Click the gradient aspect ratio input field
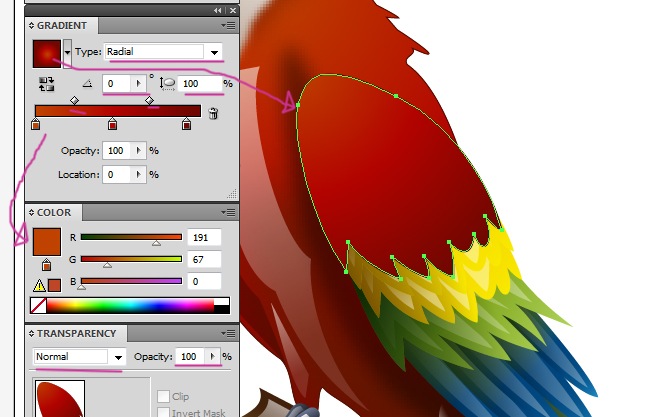The image size is (650, 417). coord(202,85)
